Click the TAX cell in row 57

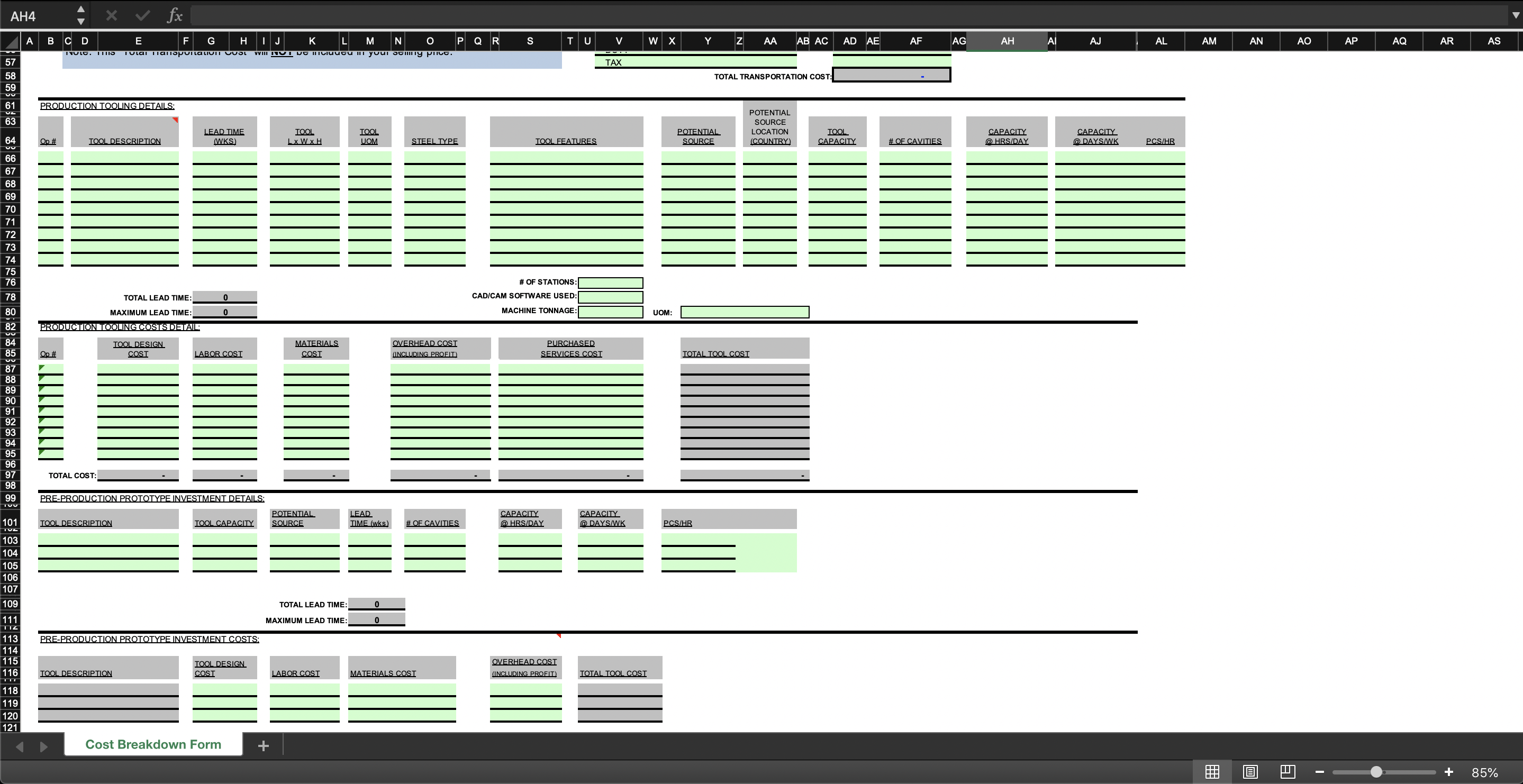(696, 62)
